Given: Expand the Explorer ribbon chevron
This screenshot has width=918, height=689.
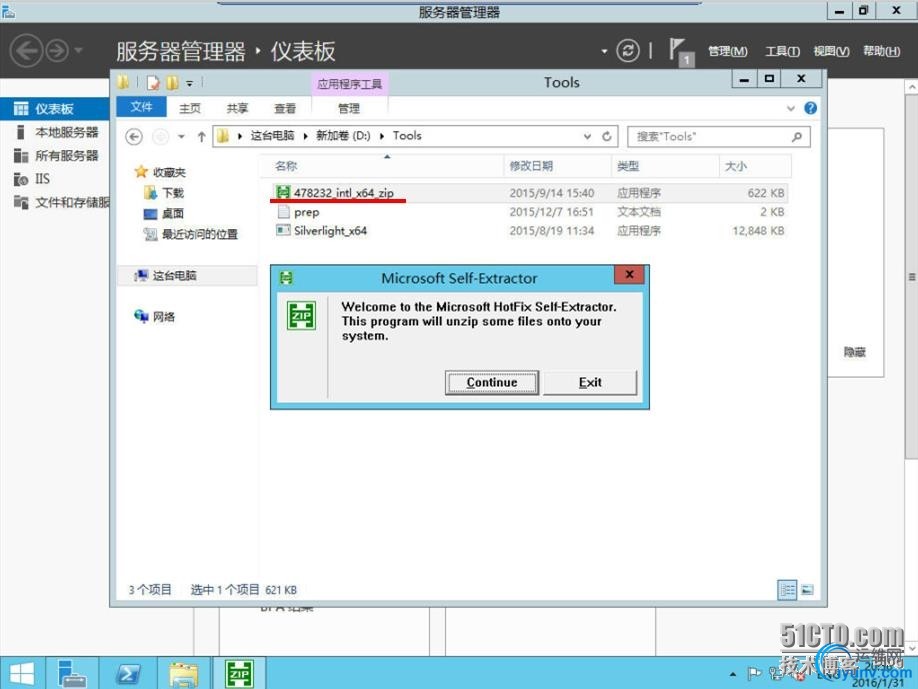Looking at the screenshot, I should (791, 108).
